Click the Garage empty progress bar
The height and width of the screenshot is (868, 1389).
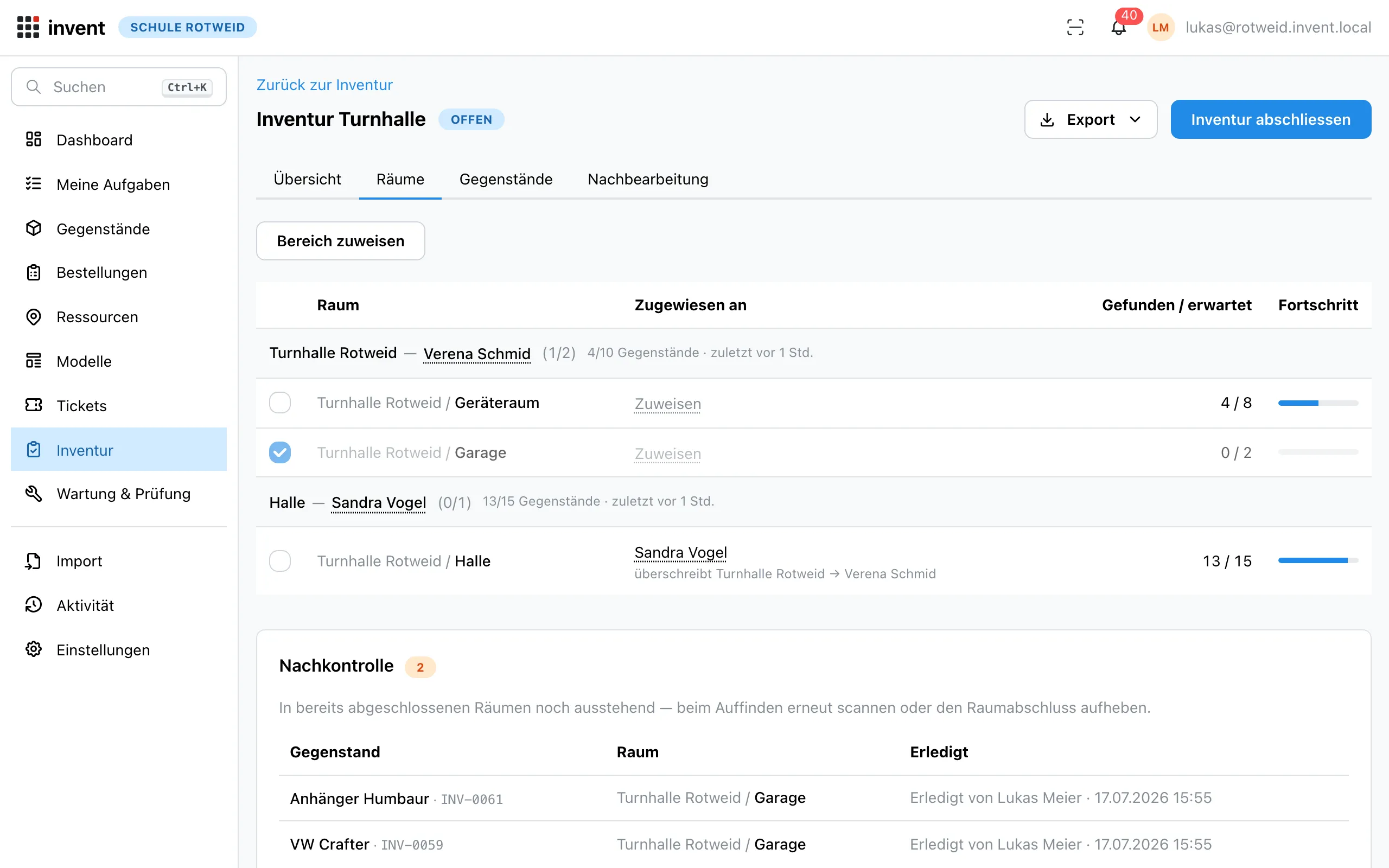1318,452
